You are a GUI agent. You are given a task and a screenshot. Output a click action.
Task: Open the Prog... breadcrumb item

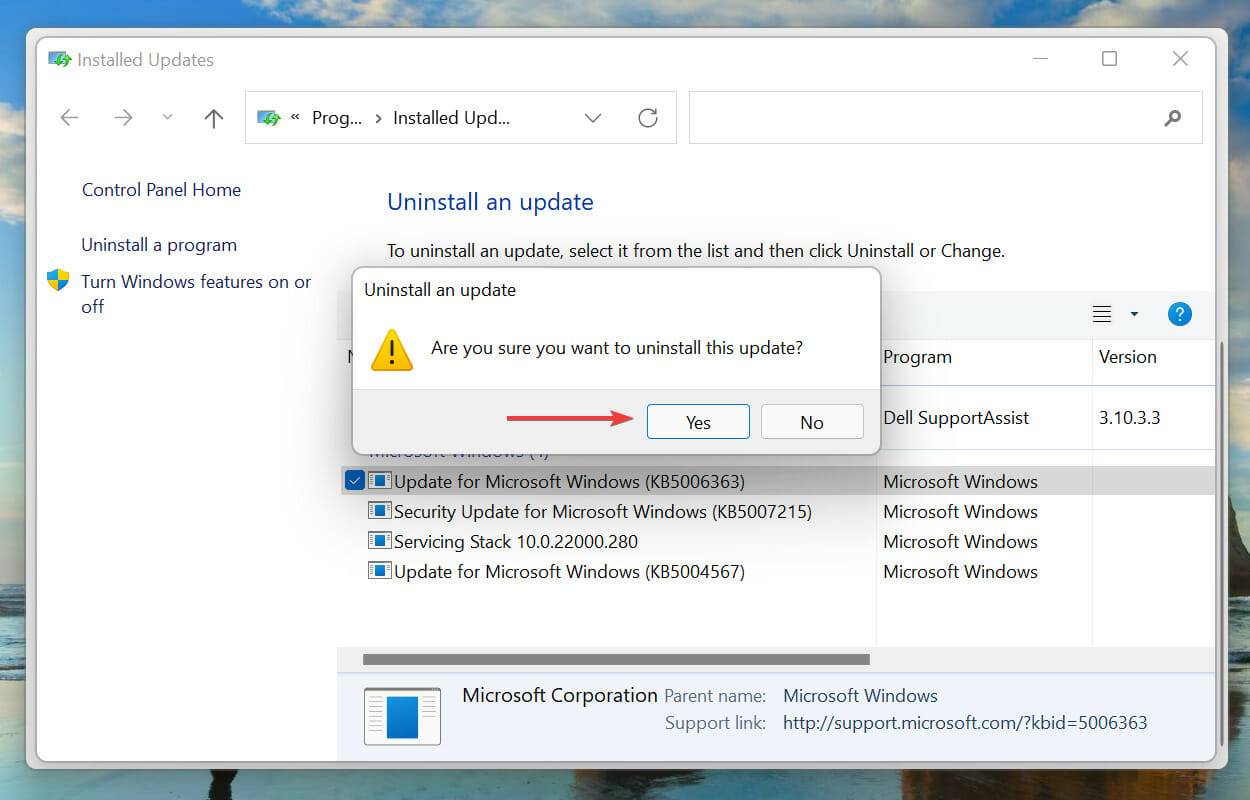[338, 117]
